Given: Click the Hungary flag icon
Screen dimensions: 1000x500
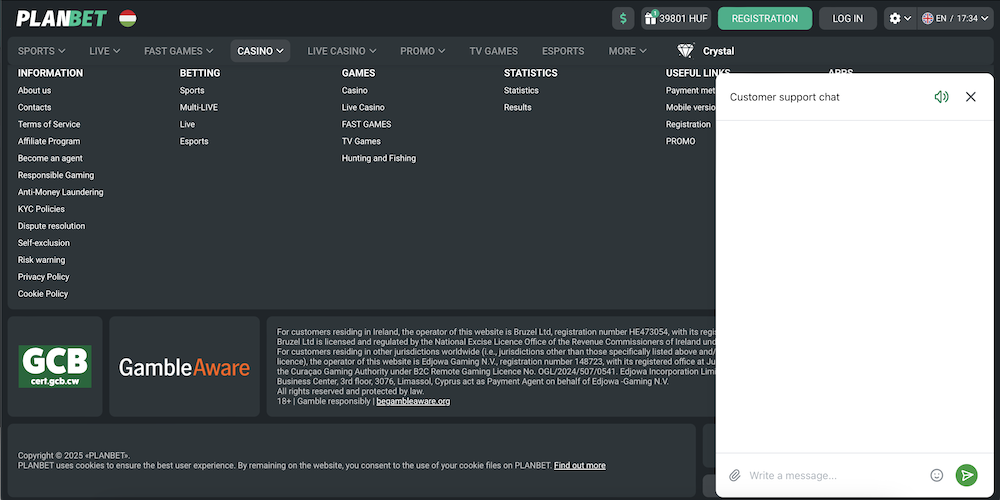Looking at the screenshot, I should click(128, 18).
